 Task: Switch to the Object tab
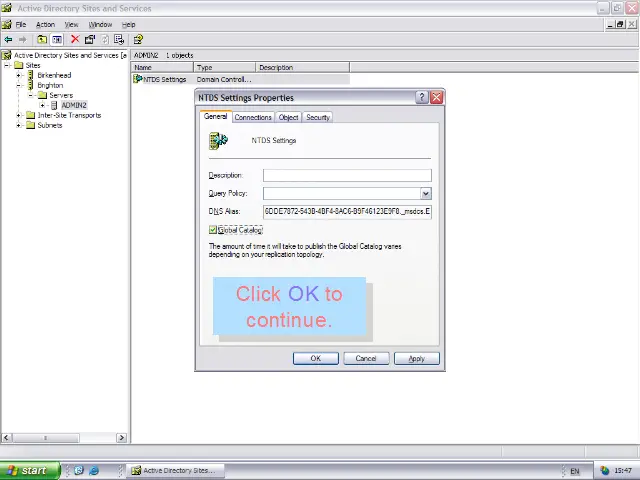tap(288, 117)
